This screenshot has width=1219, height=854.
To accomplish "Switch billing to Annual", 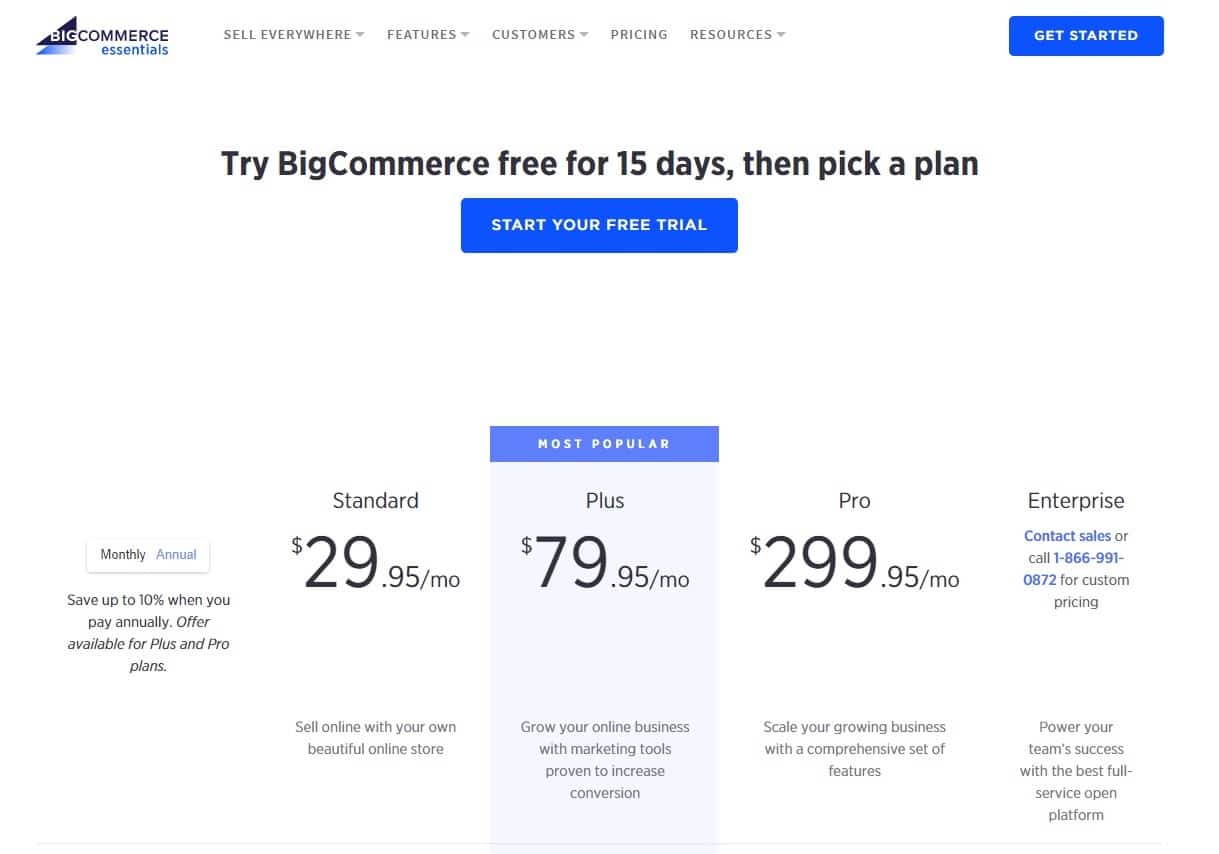I will click(176, 554).
